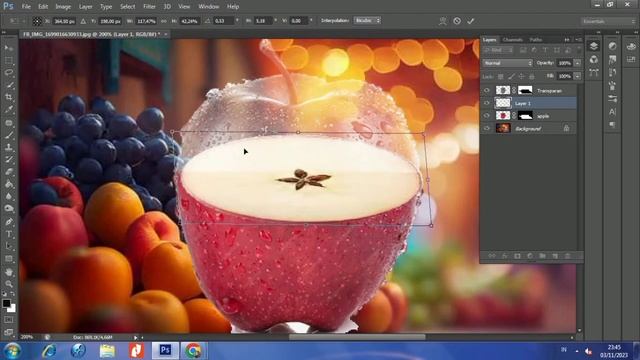Click the Create new layer icon

[x=555, y=256]
